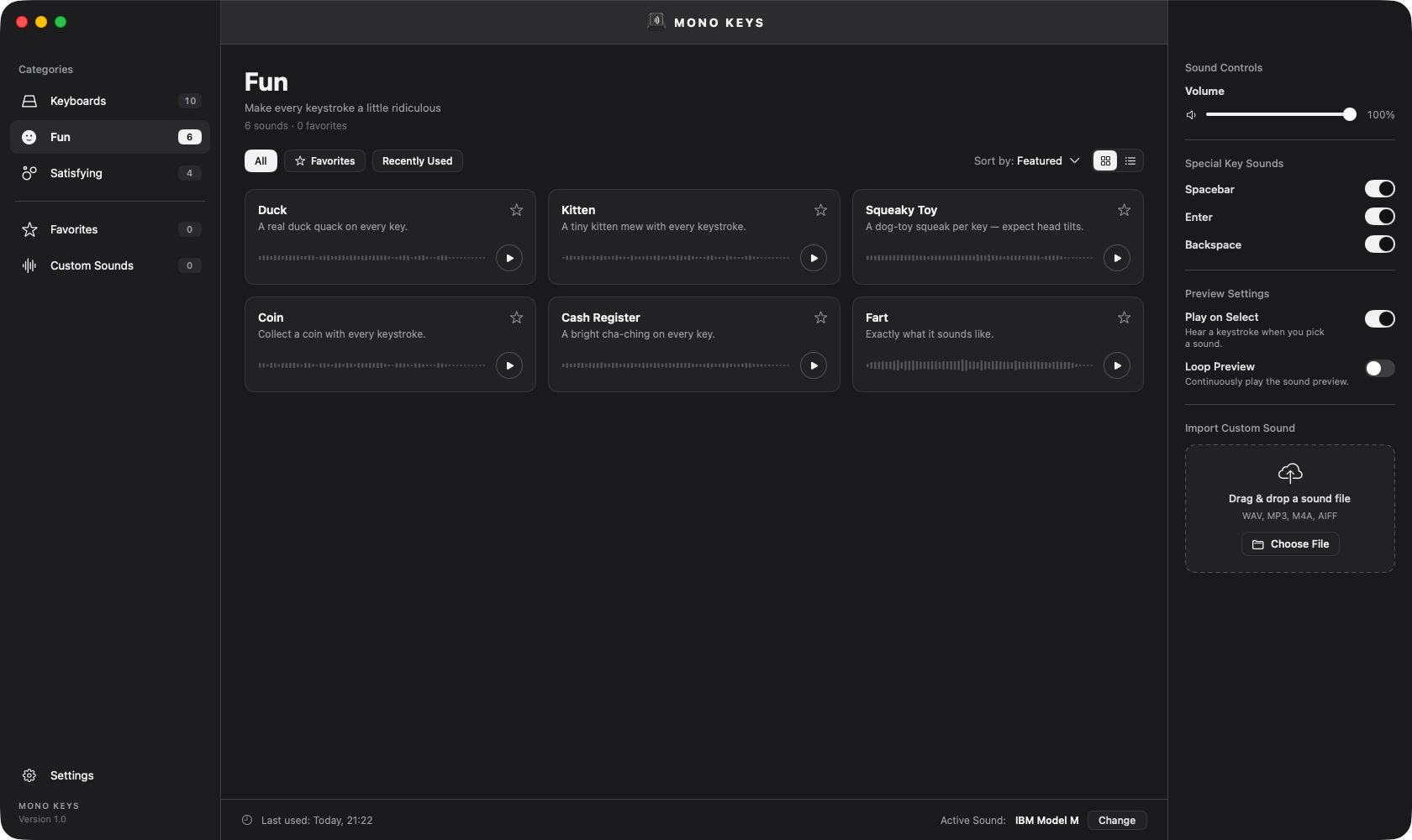Image resolution: width=1412 pixels, height=840 pixels.
Task: Preview the Cash Register sound
Action: [x=814, y=365]
